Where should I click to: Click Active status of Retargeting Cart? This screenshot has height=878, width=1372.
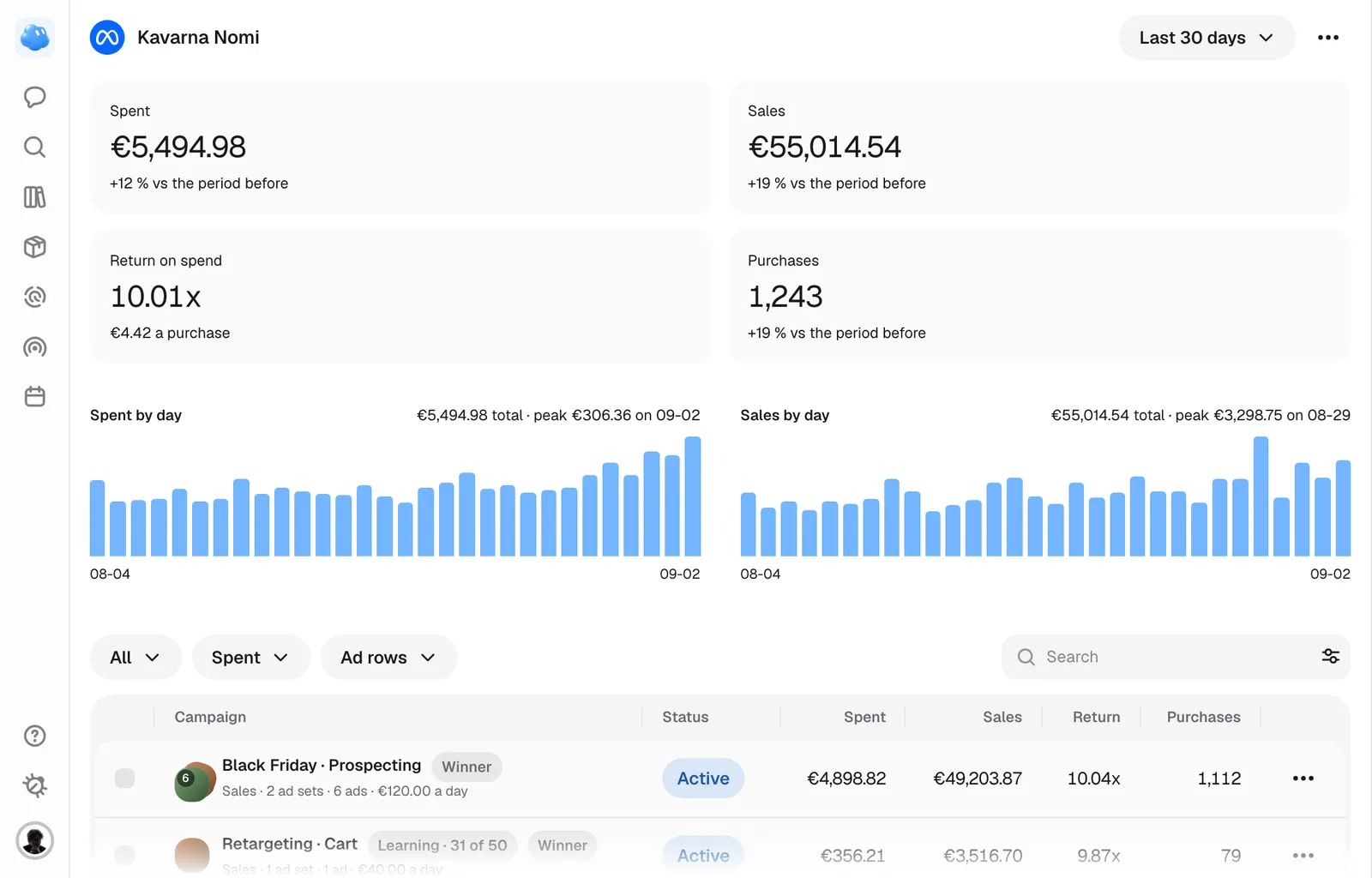click(703, 856)
